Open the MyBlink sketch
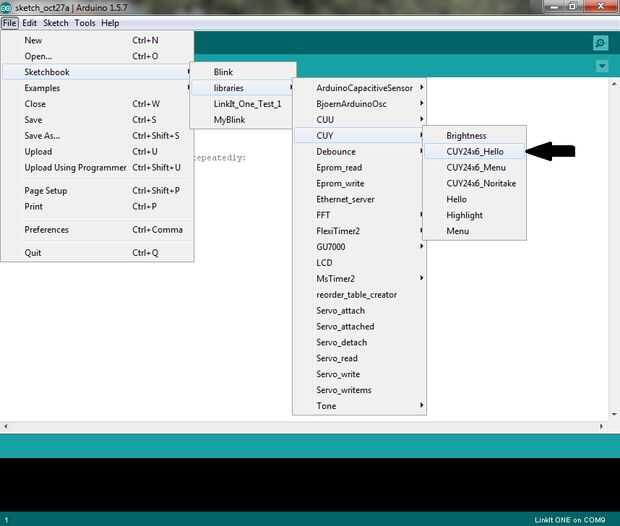The image size is (620, 526). point(243,120)
